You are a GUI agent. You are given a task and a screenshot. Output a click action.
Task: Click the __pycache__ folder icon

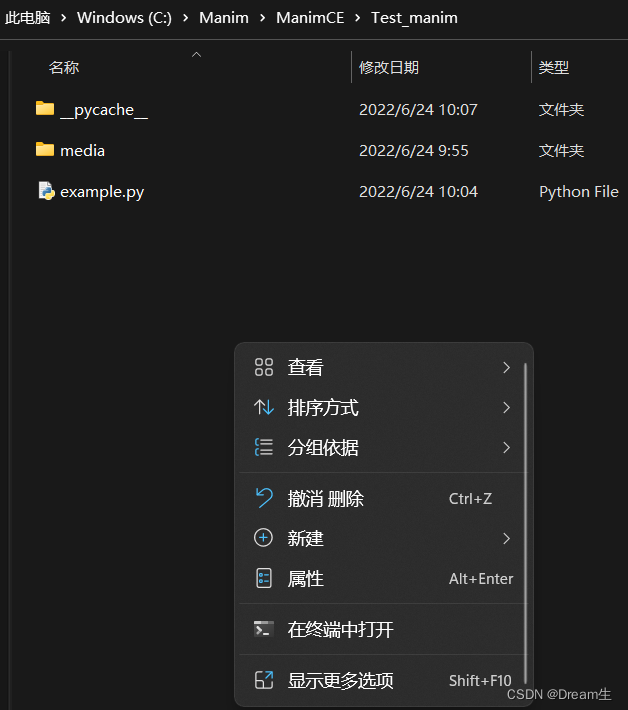tap(45, 109)
